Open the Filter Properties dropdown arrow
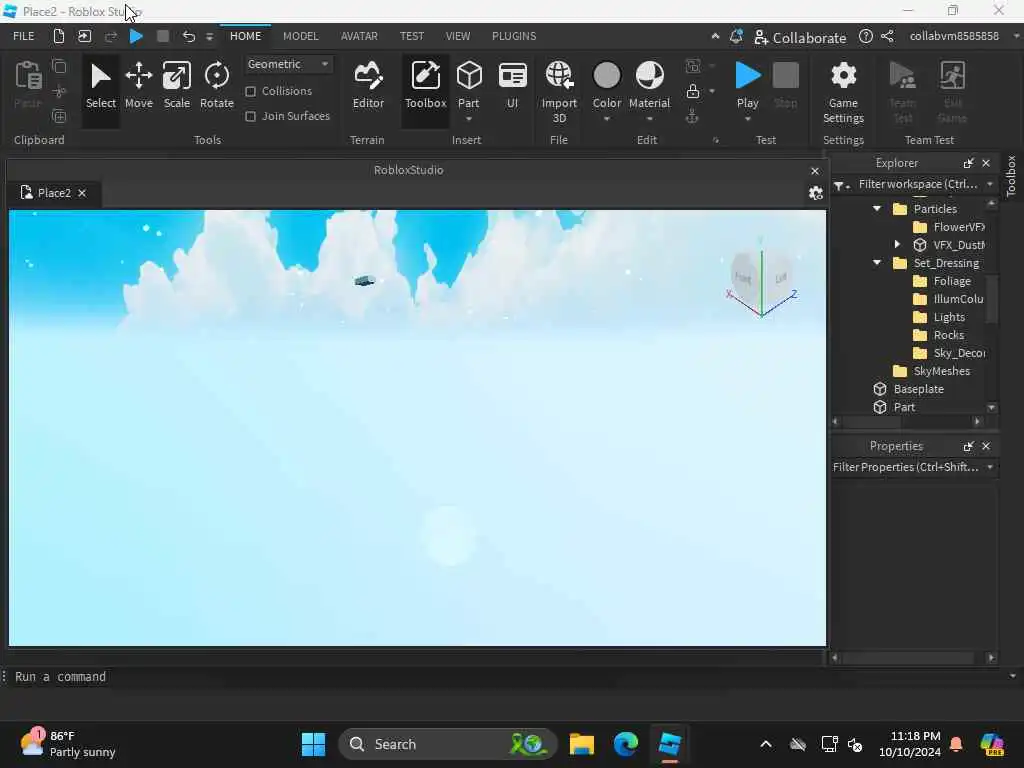 [990, 467]
